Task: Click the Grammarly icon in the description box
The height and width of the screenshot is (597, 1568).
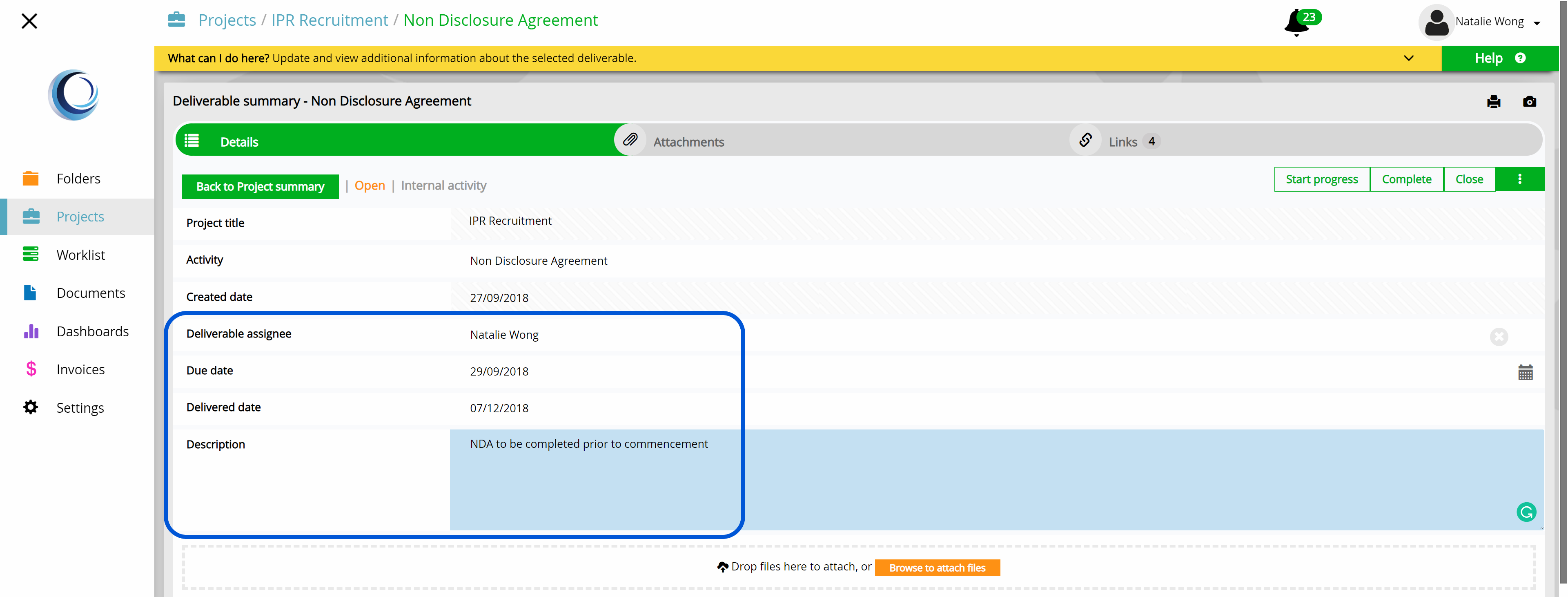Action: (1526, 512)
